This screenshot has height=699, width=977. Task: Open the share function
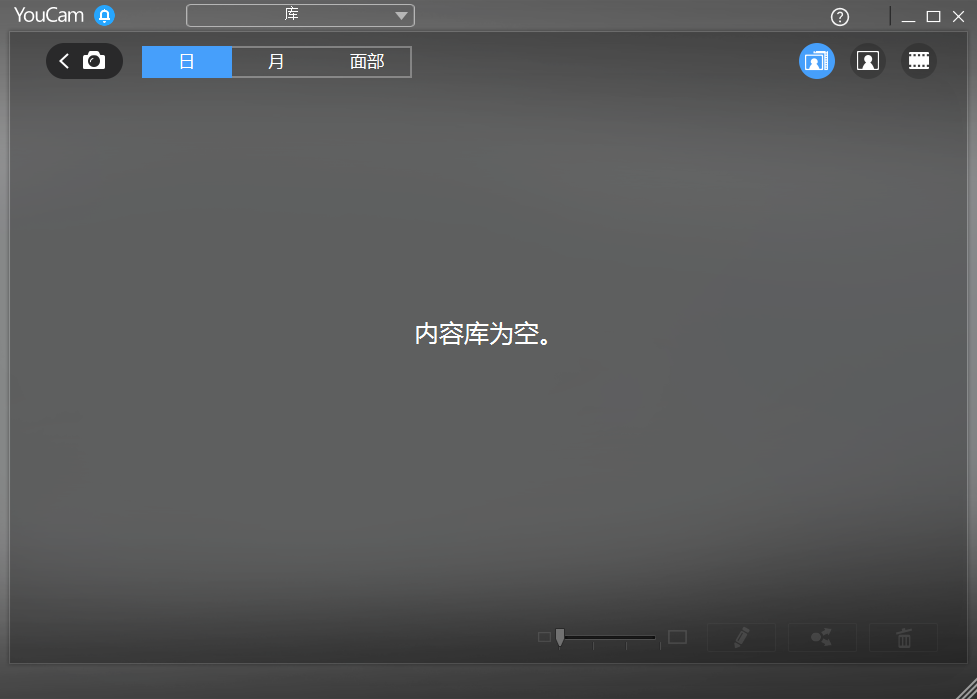coord(822,637)
